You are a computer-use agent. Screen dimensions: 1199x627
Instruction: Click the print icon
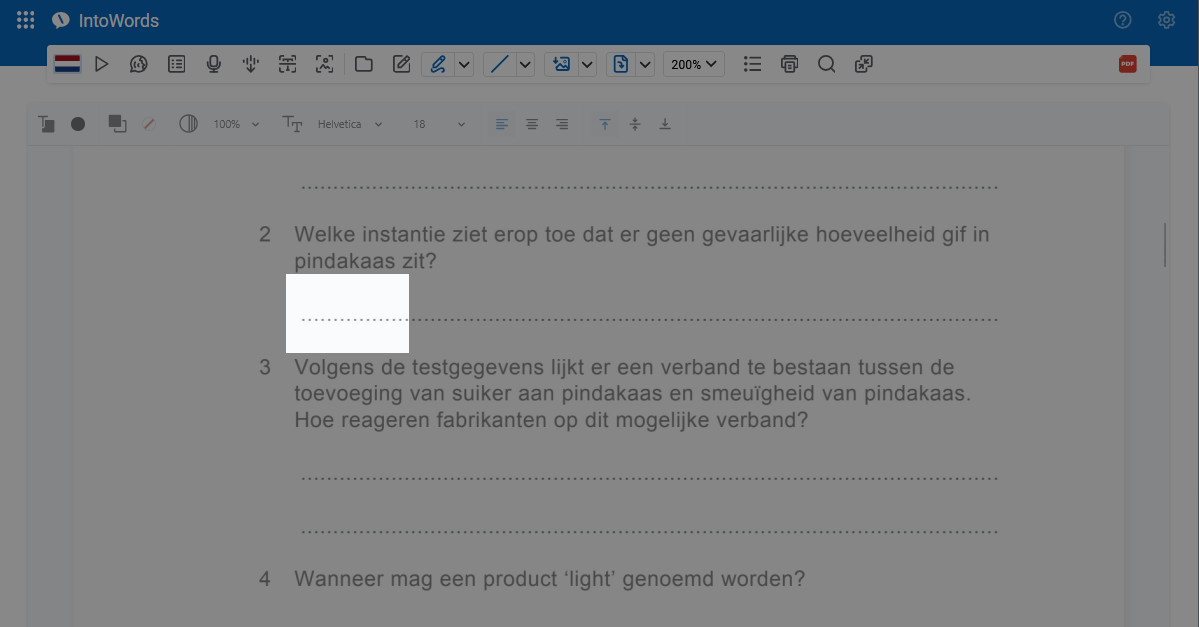(x=789, y=64)
